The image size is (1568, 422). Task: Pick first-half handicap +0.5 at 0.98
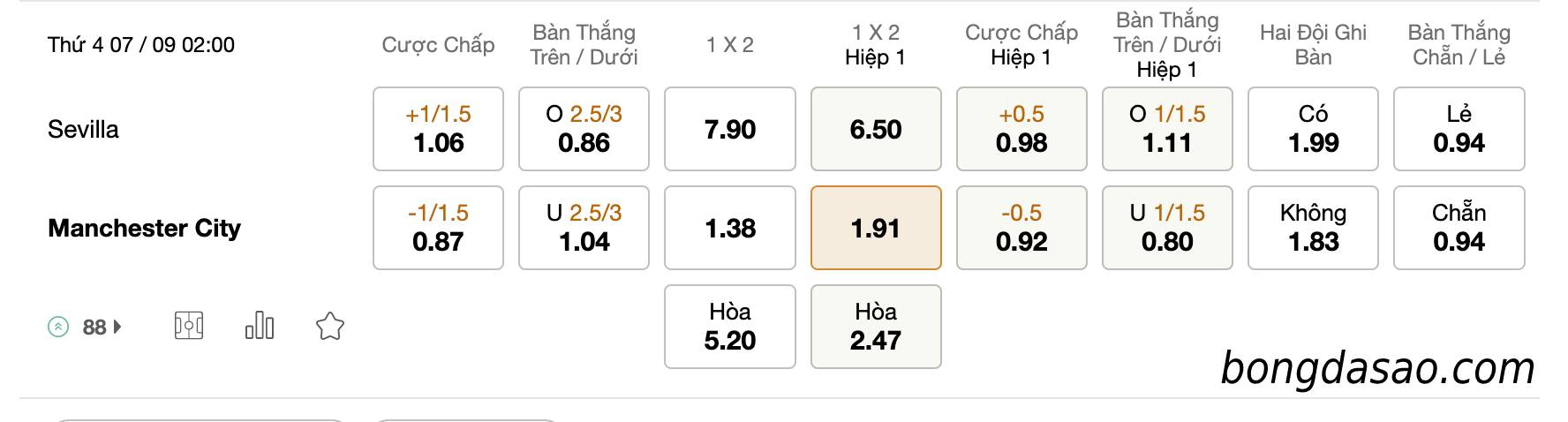(1021, 129)
